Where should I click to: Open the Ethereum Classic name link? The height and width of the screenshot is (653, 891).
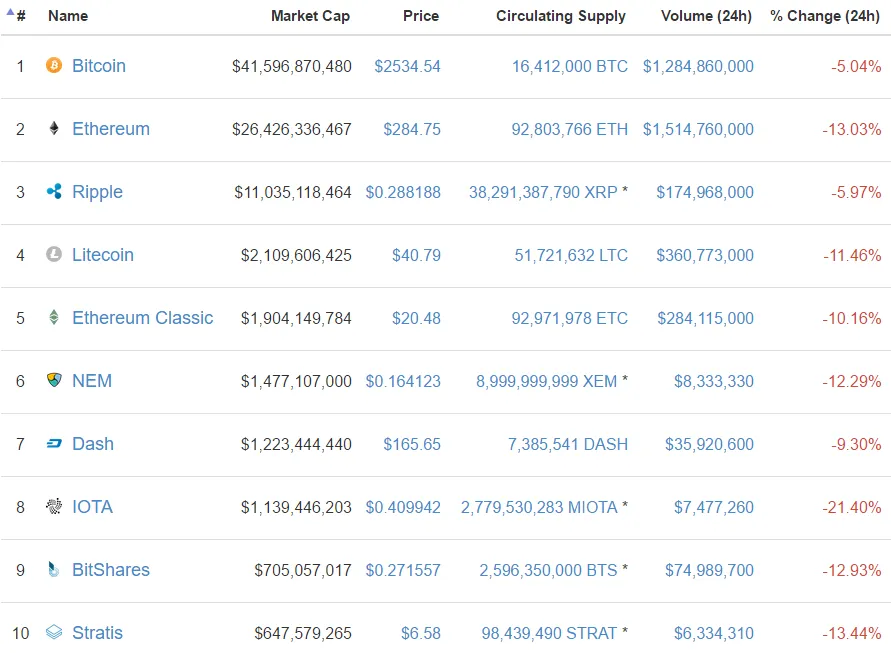[x=143, y=318]
